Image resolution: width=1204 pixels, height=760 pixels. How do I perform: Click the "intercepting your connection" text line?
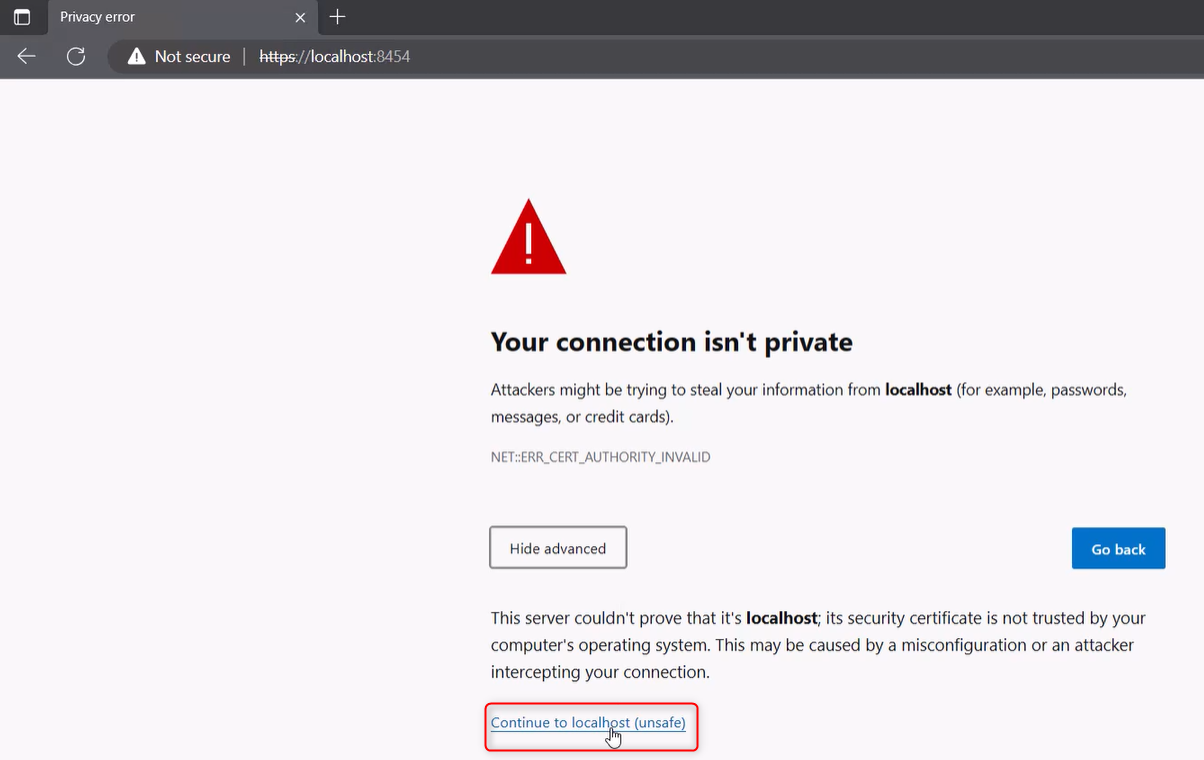(x=600, y=672)
